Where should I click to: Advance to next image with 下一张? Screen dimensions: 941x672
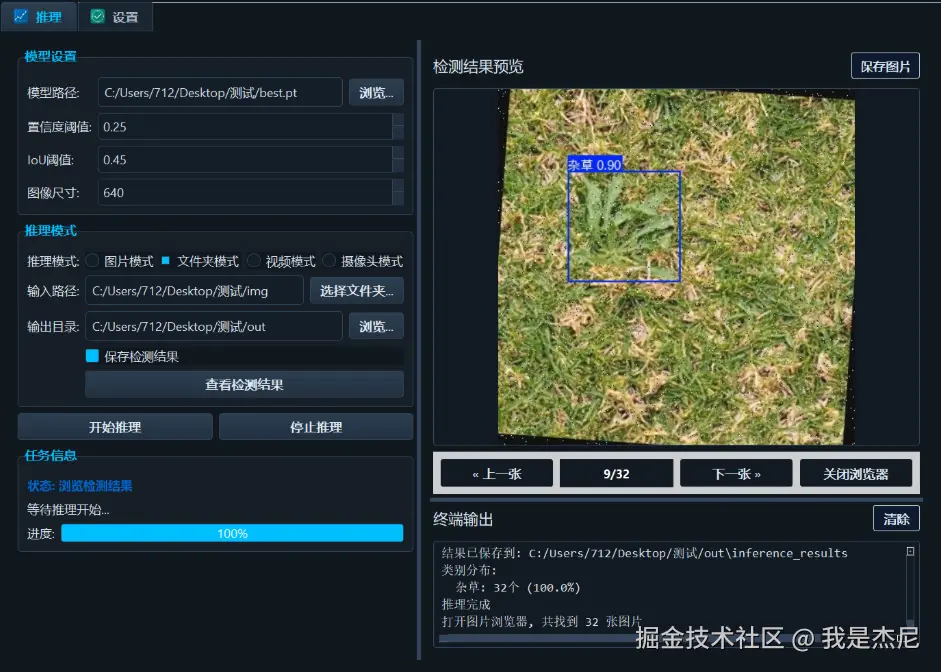coord(736,472)
